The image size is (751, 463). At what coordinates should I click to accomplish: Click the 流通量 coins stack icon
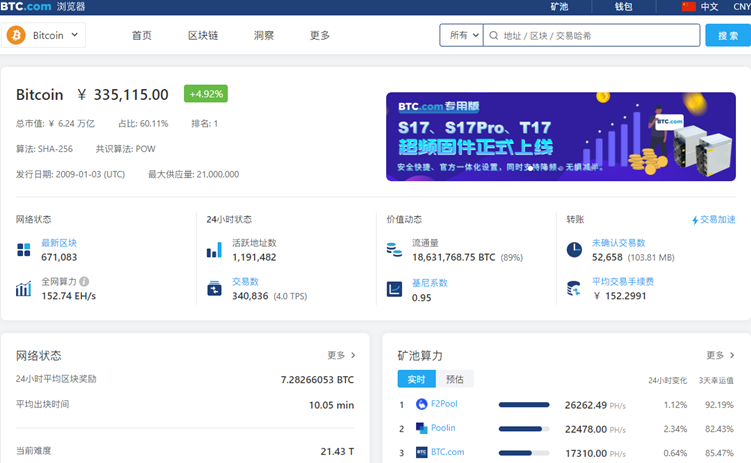394,249
